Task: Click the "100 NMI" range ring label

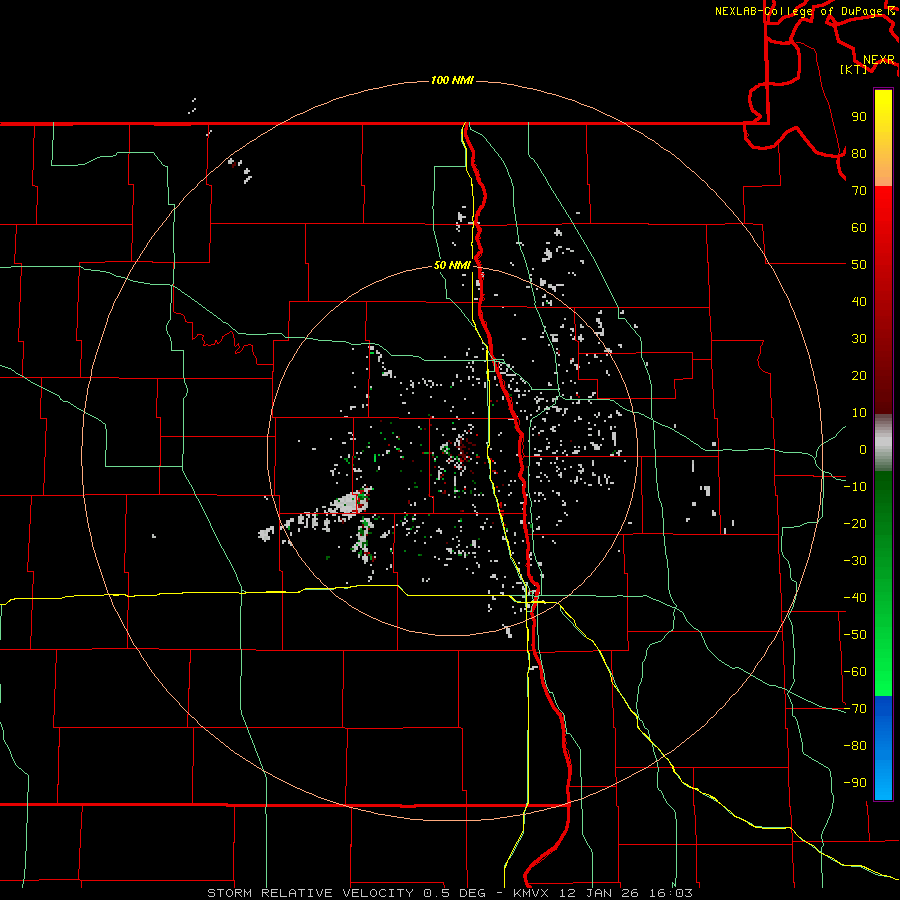Action: tap(452, 80)
